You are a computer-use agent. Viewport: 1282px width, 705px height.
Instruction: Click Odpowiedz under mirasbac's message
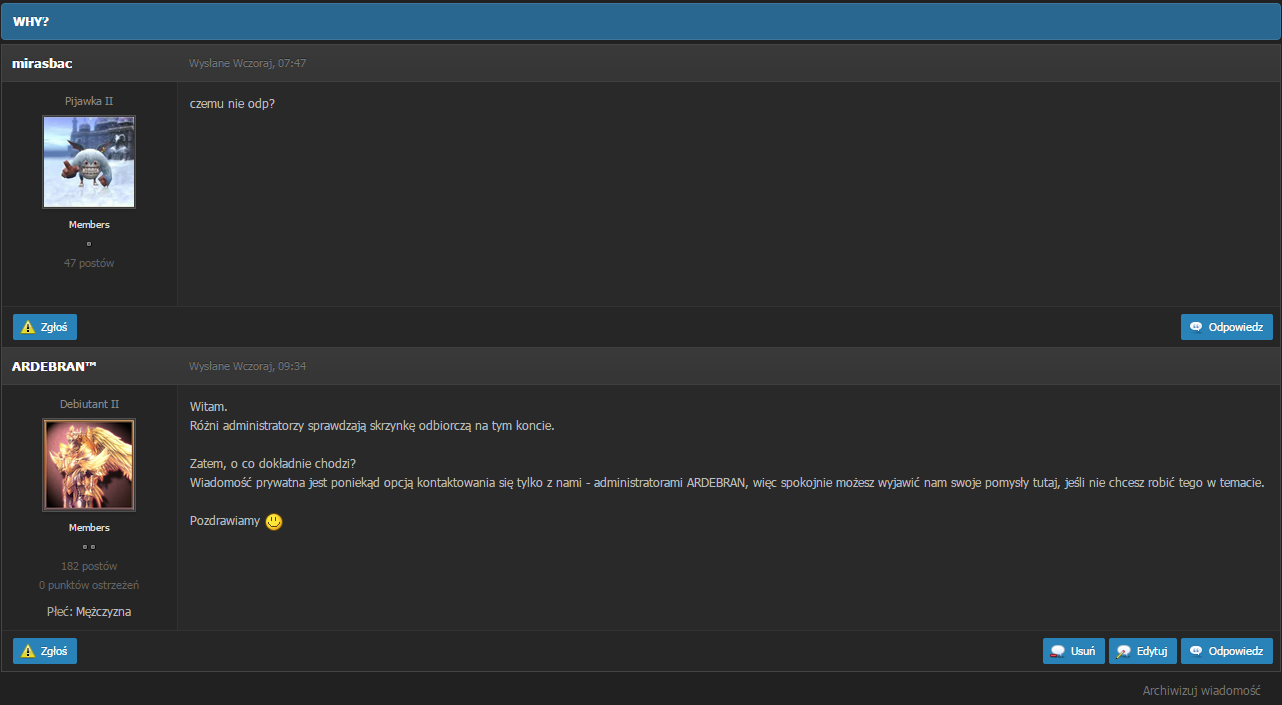pos(1227,327)
